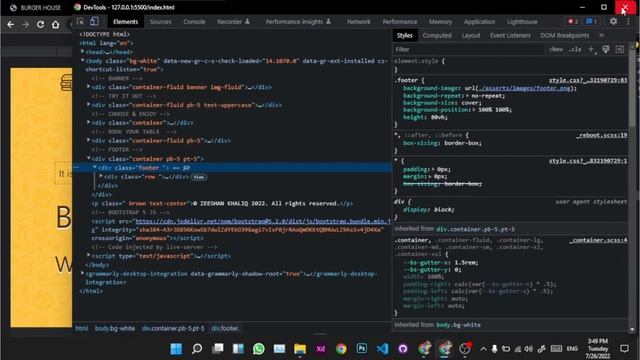Screen dimensions: 640x360
Task: Open Photoshop from the taskbar
Action: 362,349
